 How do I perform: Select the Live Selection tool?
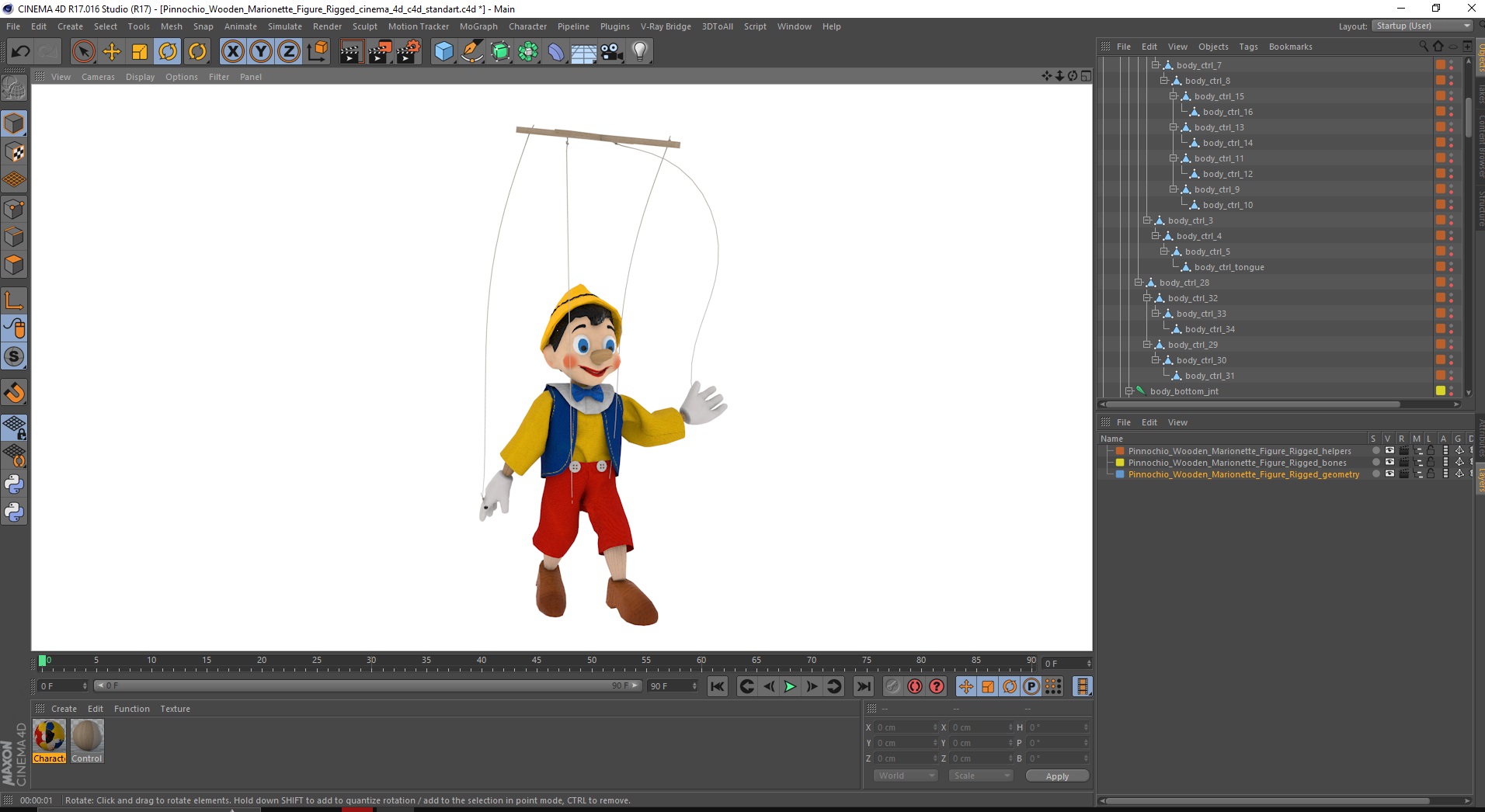point(83,52)
